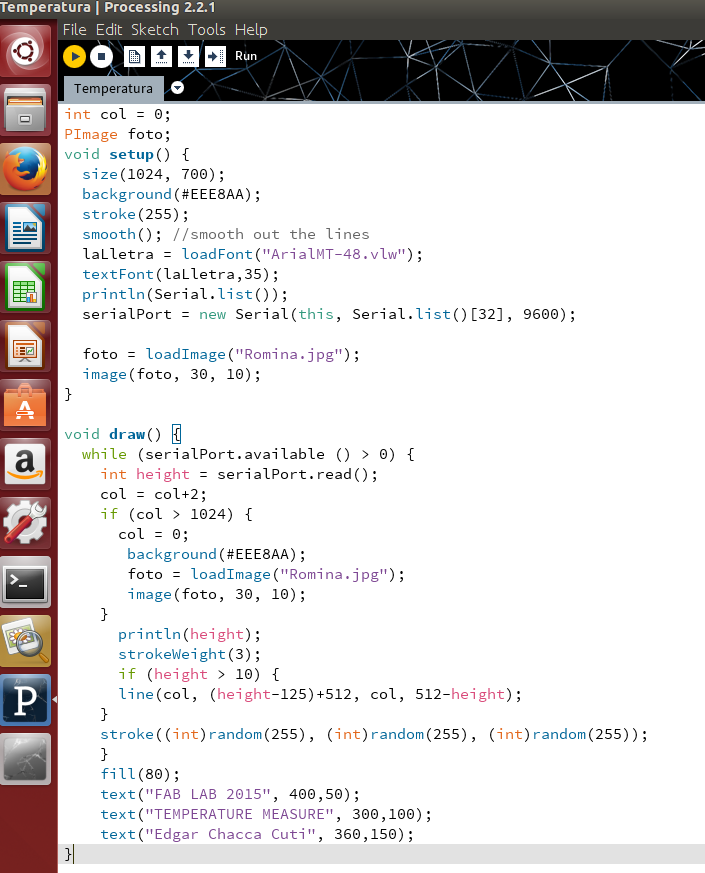Viewport: 705px width, 873px height.
Task: Click the text "TEMPERATURE MEASURE" line
Action: 266,815
